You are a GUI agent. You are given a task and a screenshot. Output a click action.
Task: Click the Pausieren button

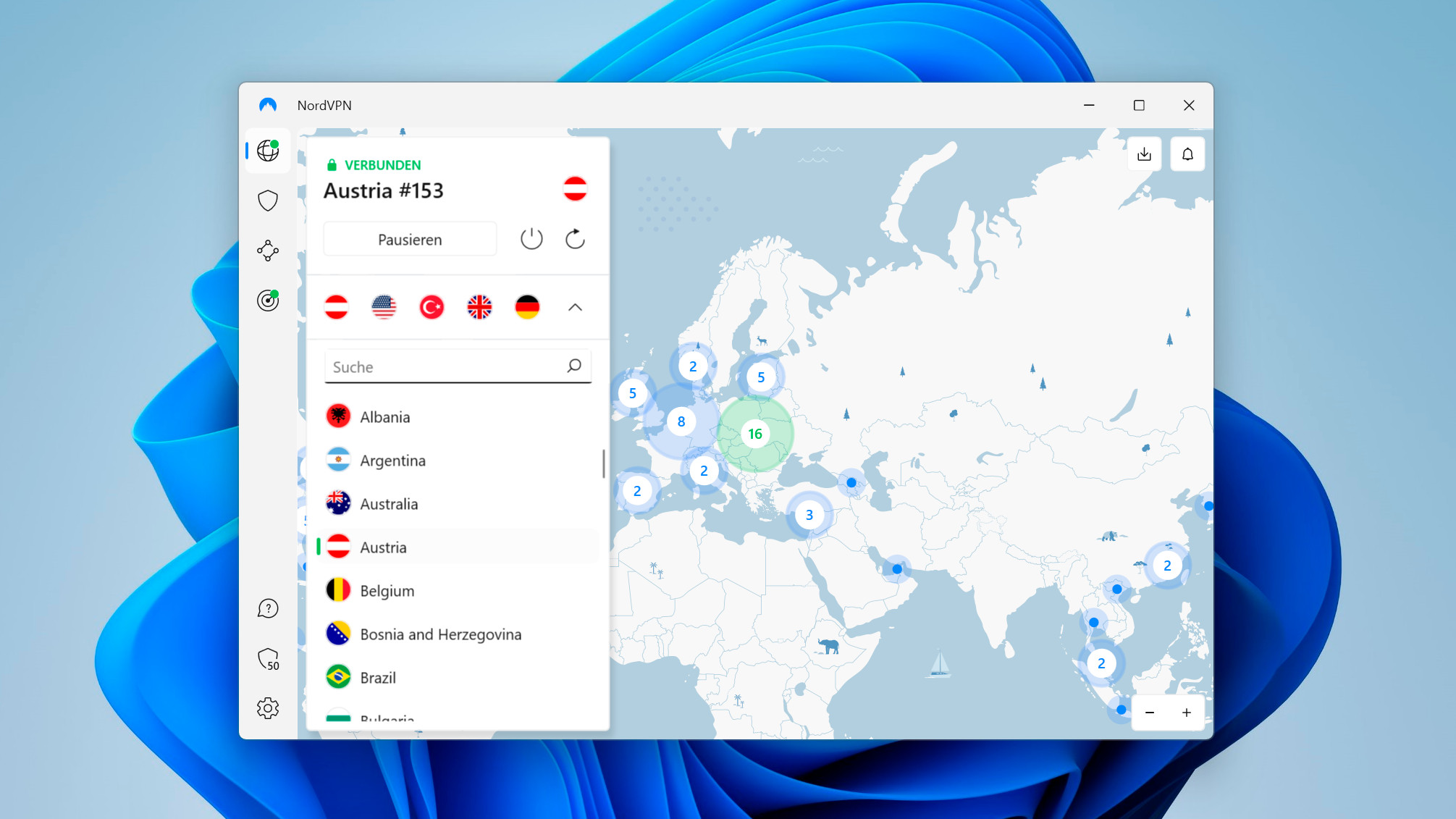(410, 239)
